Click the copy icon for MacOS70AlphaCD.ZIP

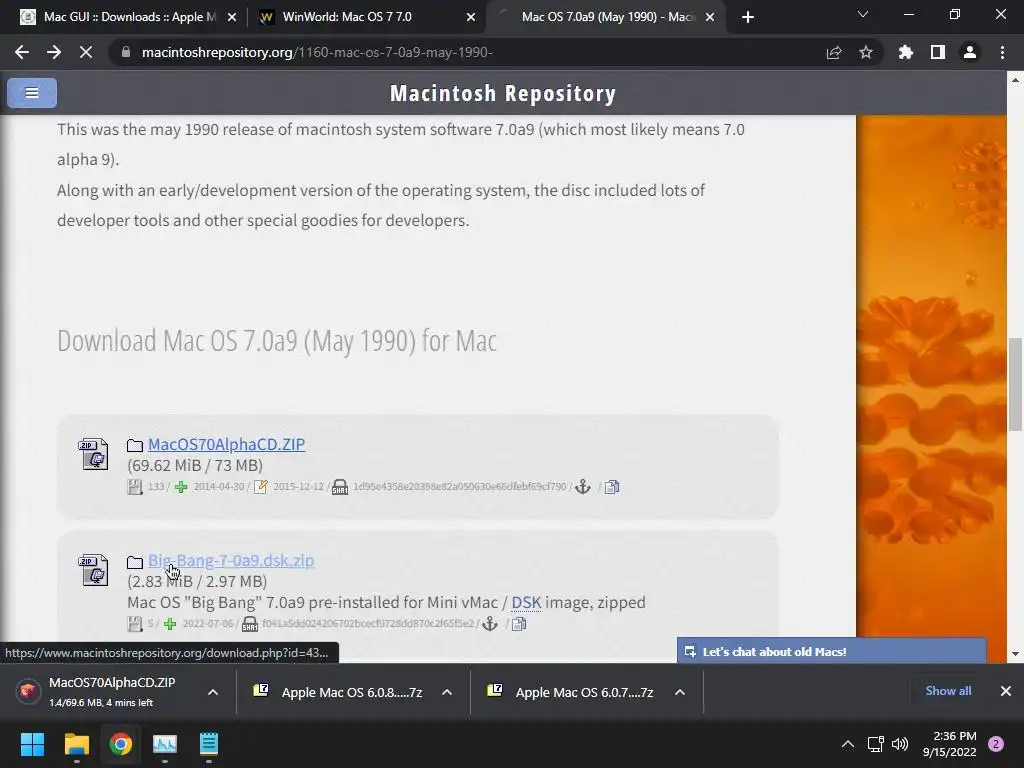pos(612,487)
